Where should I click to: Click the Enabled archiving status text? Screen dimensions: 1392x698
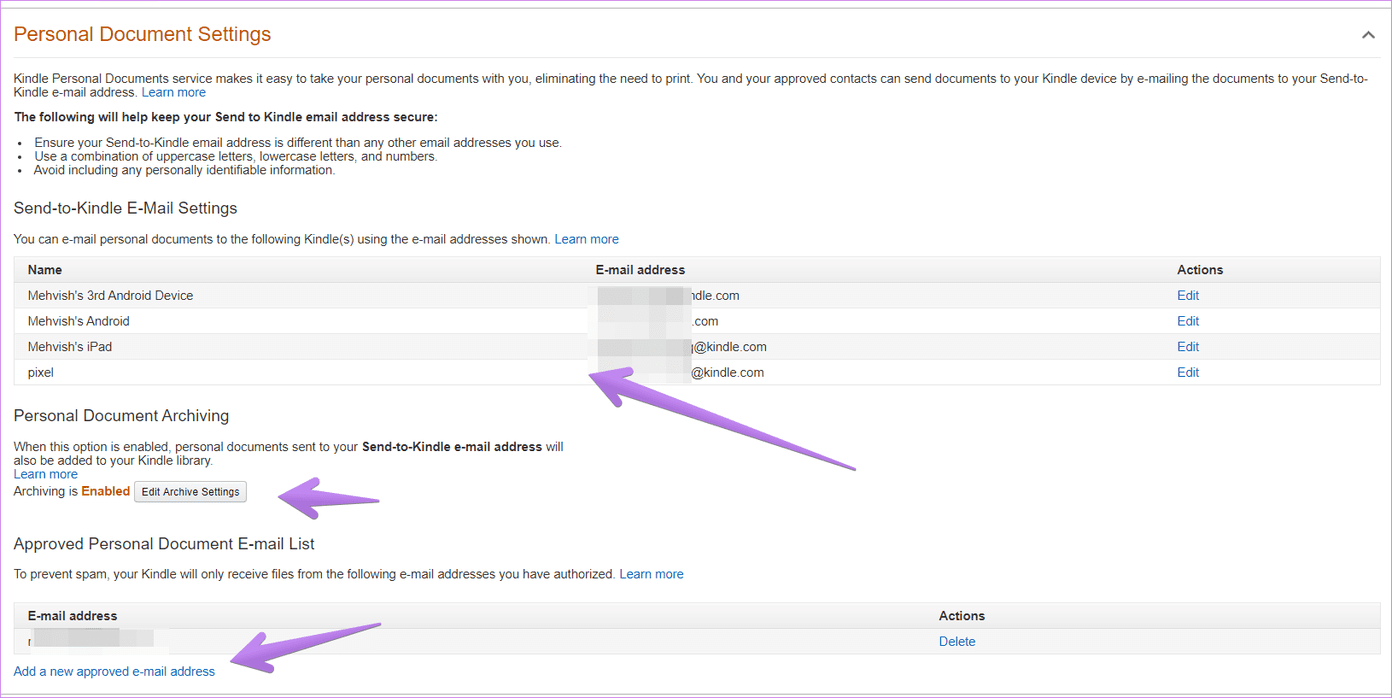(x=106, y=491)
